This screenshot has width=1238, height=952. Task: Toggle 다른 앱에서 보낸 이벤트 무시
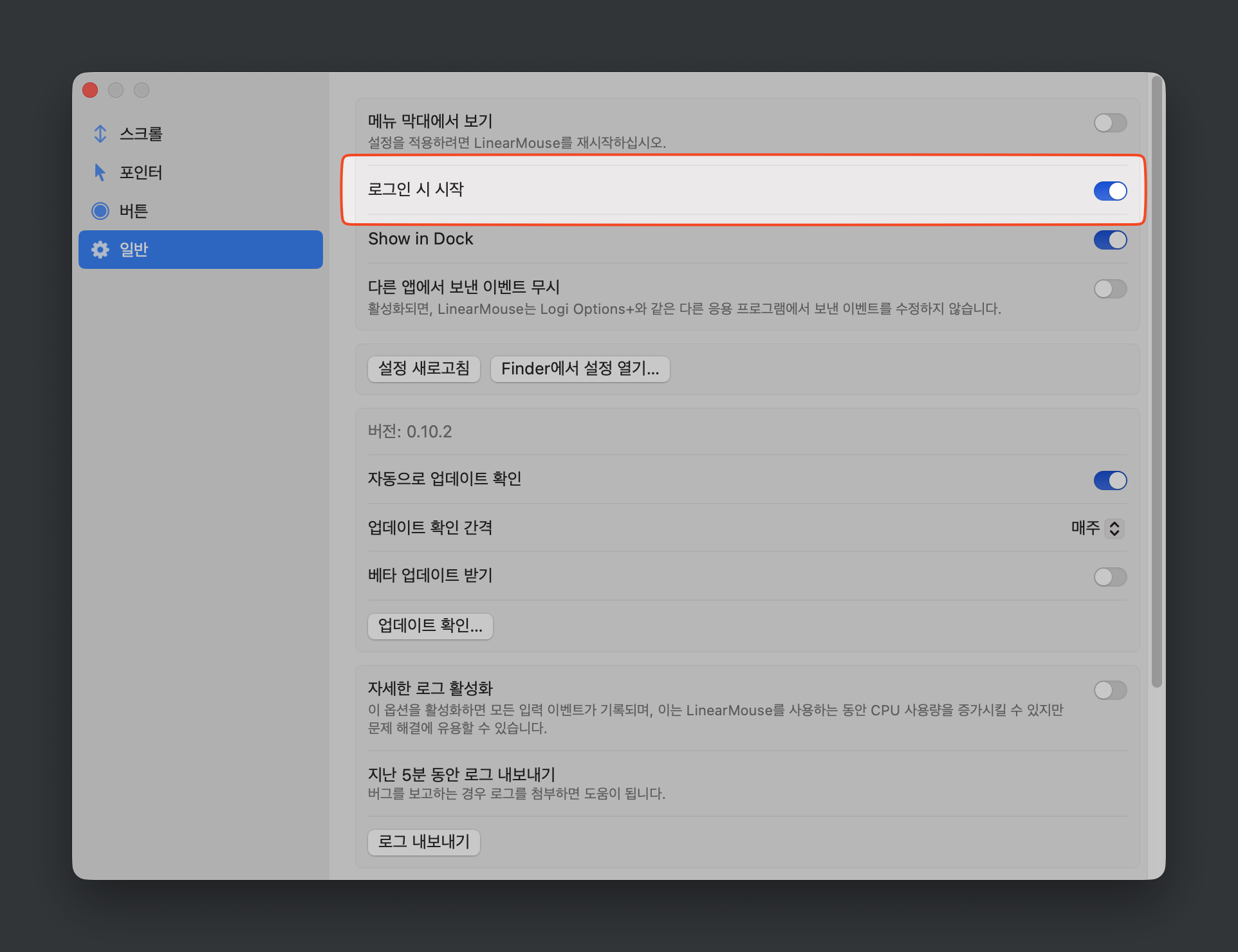1110,289
